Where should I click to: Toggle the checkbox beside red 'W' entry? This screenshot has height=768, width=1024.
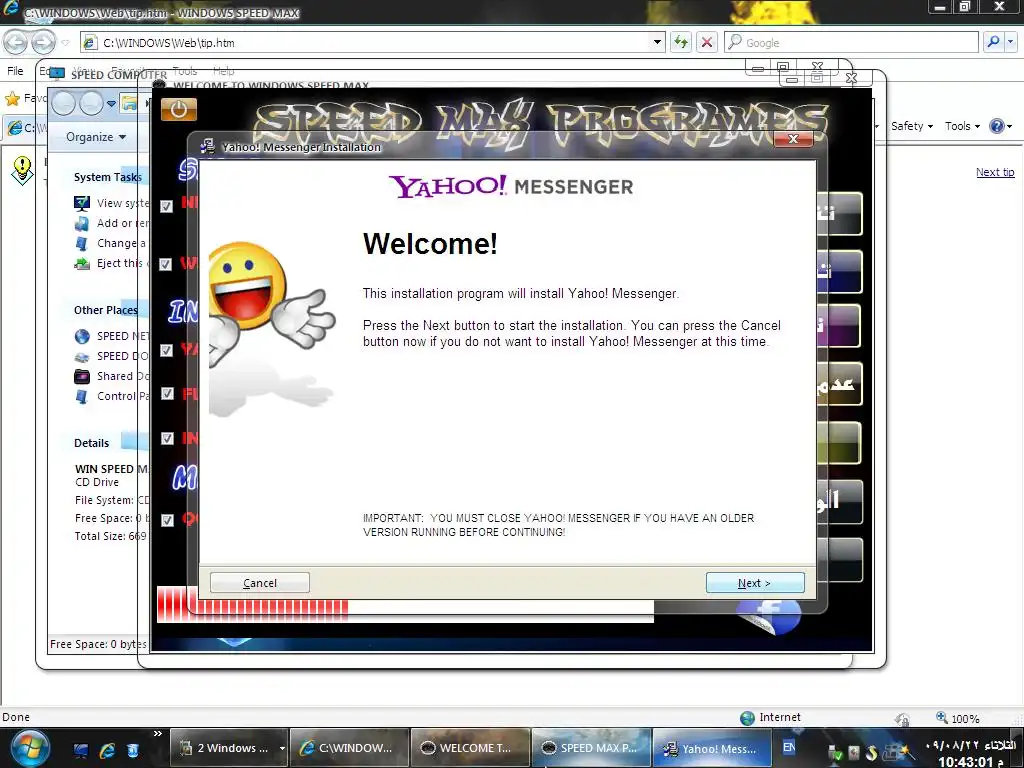(166, 264)
